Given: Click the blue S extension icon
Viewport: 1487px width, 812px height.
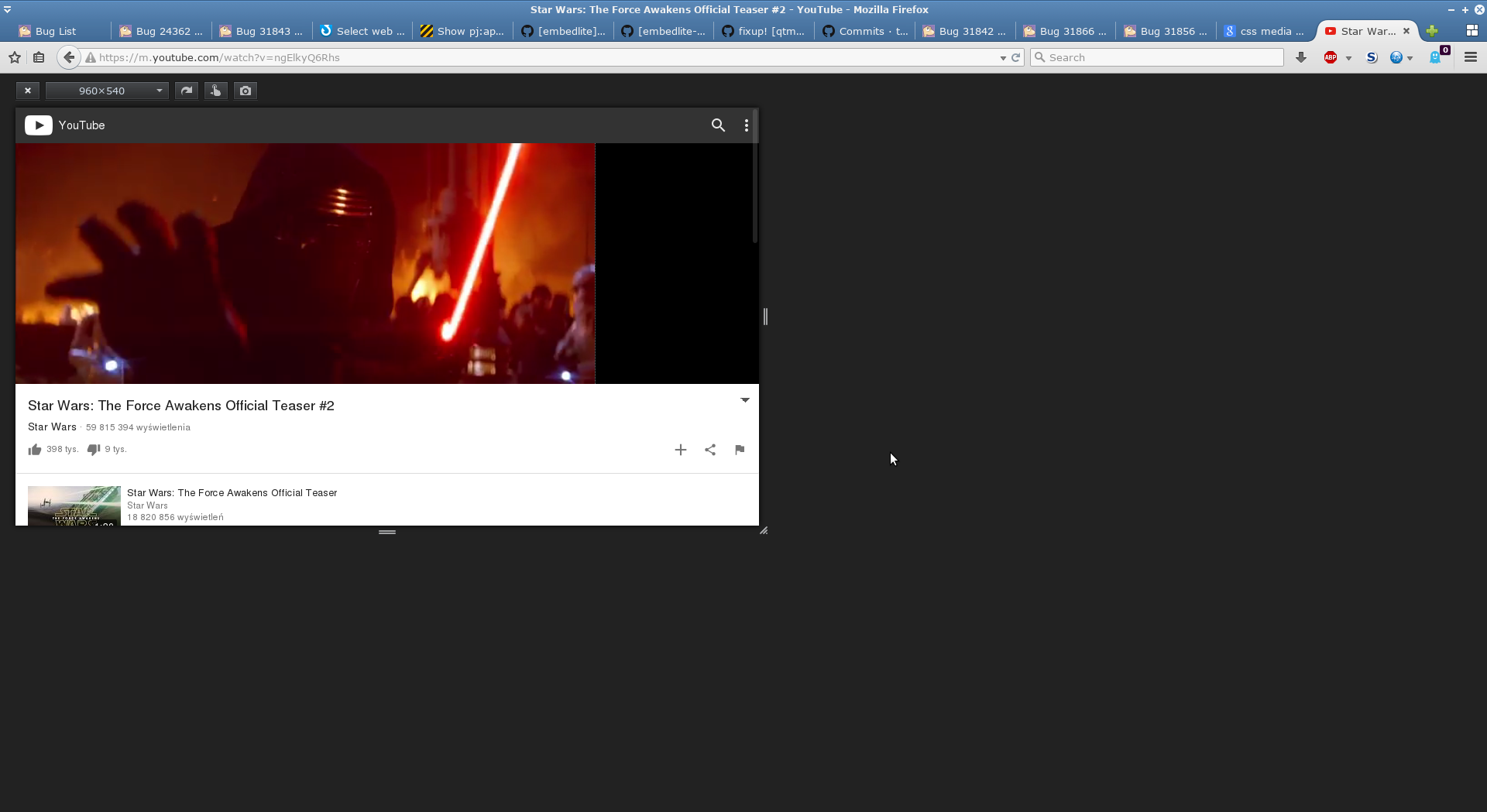Looking at the screenshot, I should tap(1372, 57).
